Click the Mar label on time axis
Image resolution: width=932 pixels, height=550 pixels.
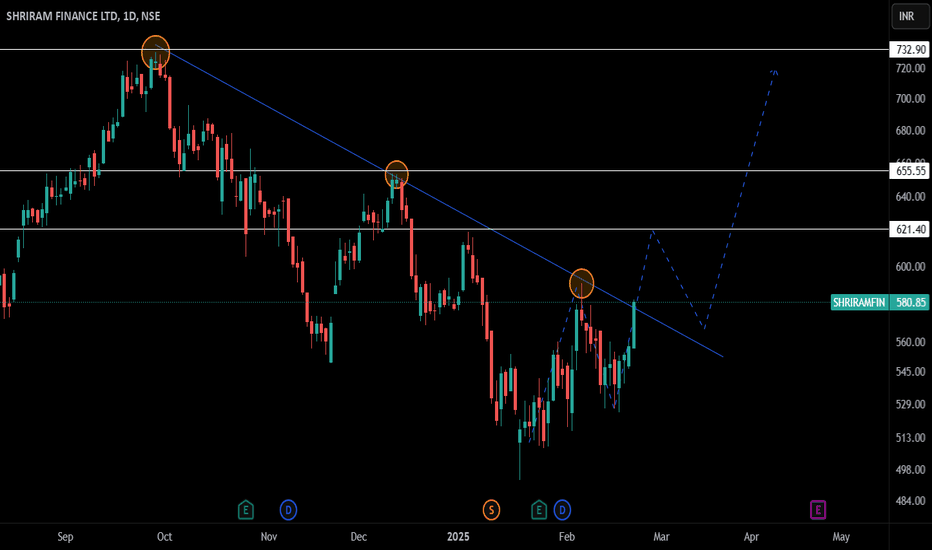tap(662, 537)
